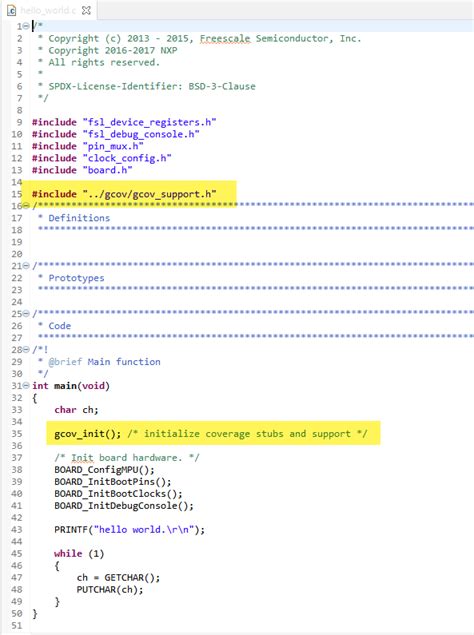Viewport: 474px width, 635px height.
Task: Click 'All rights reserved.' comment line
Action: click(104, 62)
